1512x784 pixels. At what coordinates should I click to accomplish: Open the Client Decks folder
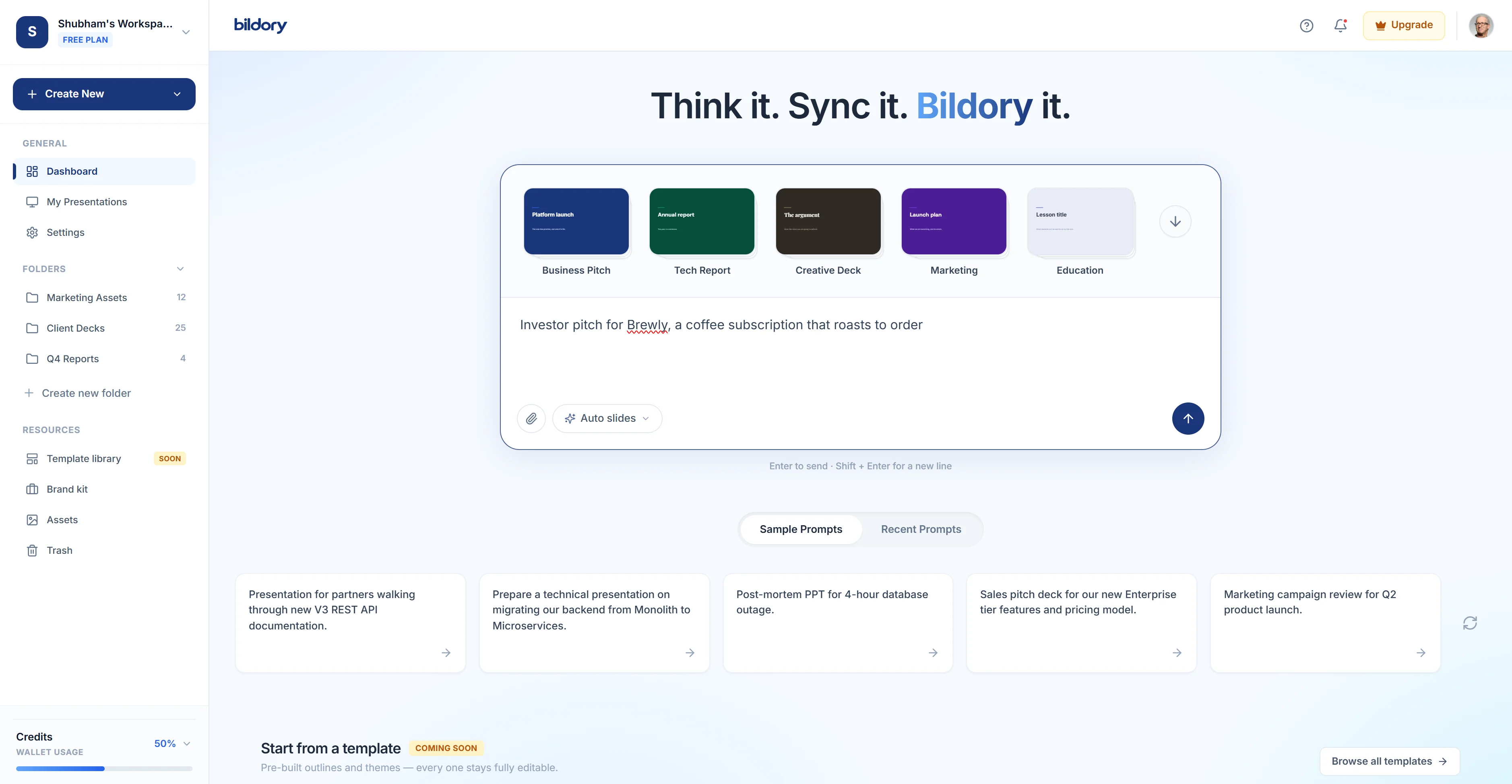(104, 328)
